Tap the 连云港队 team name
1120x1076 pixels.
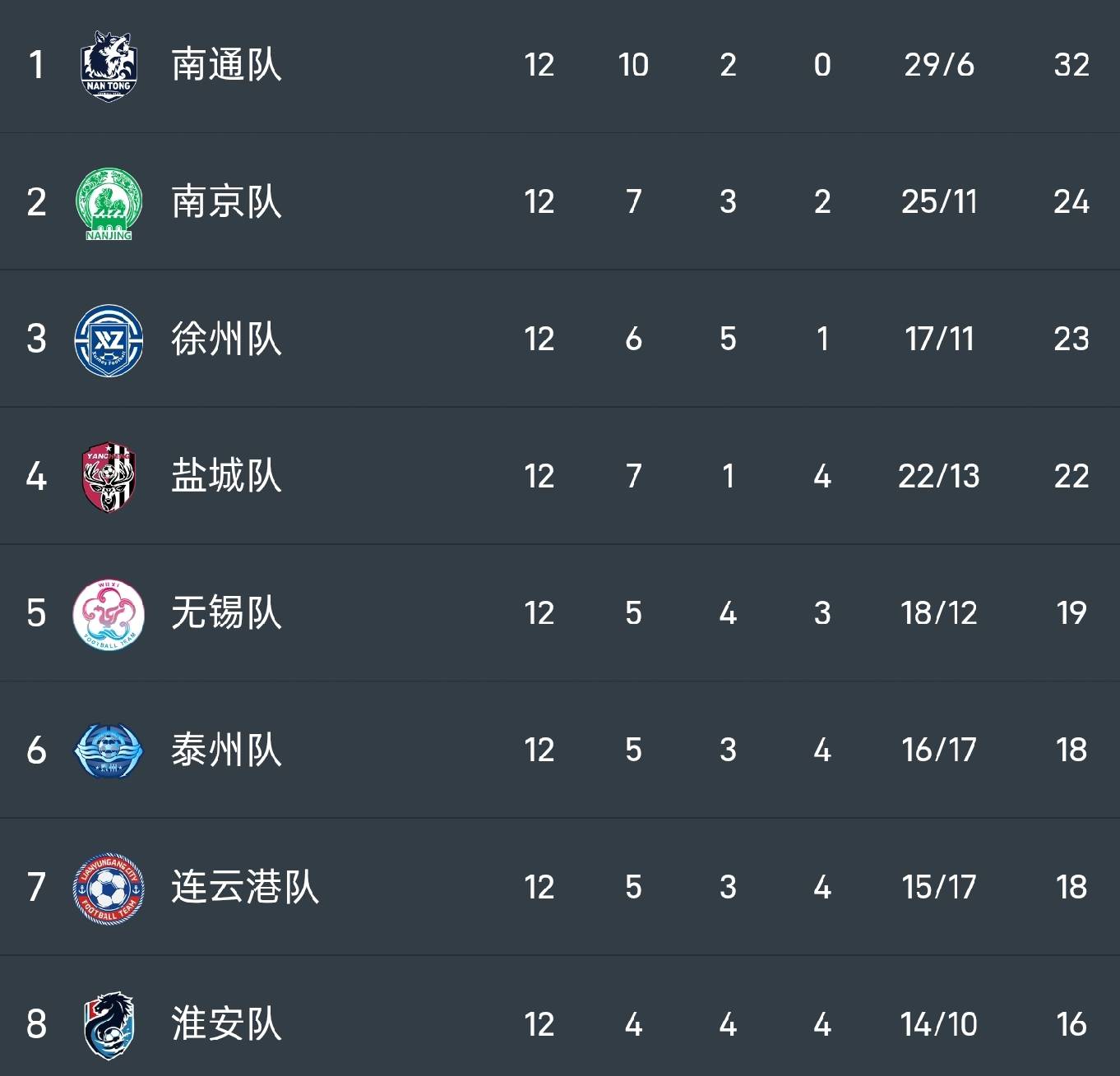[x=244, y=887]
